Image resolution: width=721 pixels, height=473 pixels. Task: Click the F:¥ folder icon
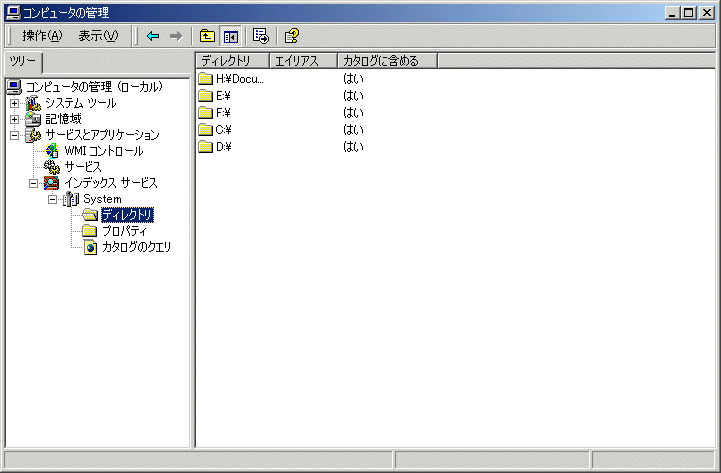205,113
